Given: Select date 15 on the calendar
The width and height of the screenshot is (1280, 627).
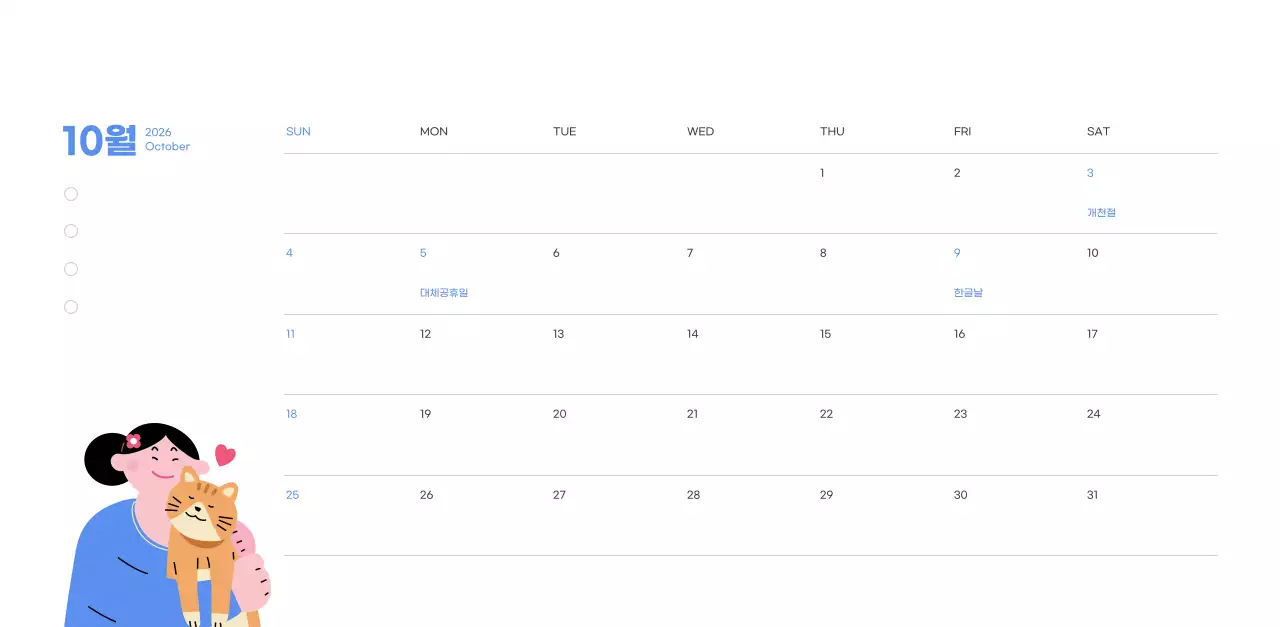Looking at the screenshot, I should coord(825,334).
